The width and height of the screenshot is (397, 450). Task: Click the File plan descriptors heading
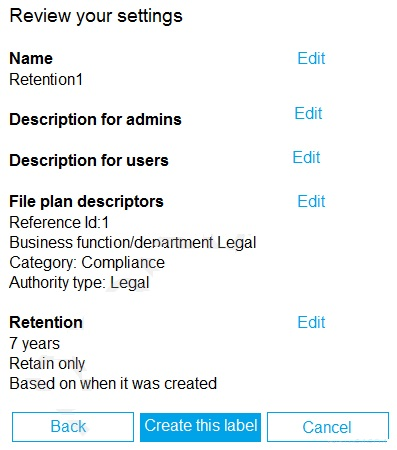pyautogui.click(x=86, y=201)
